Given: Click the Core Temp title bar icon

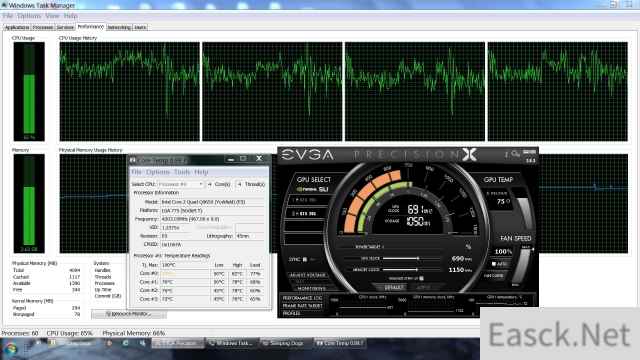Looking at the screenshot, I should [x=133, y=160].
